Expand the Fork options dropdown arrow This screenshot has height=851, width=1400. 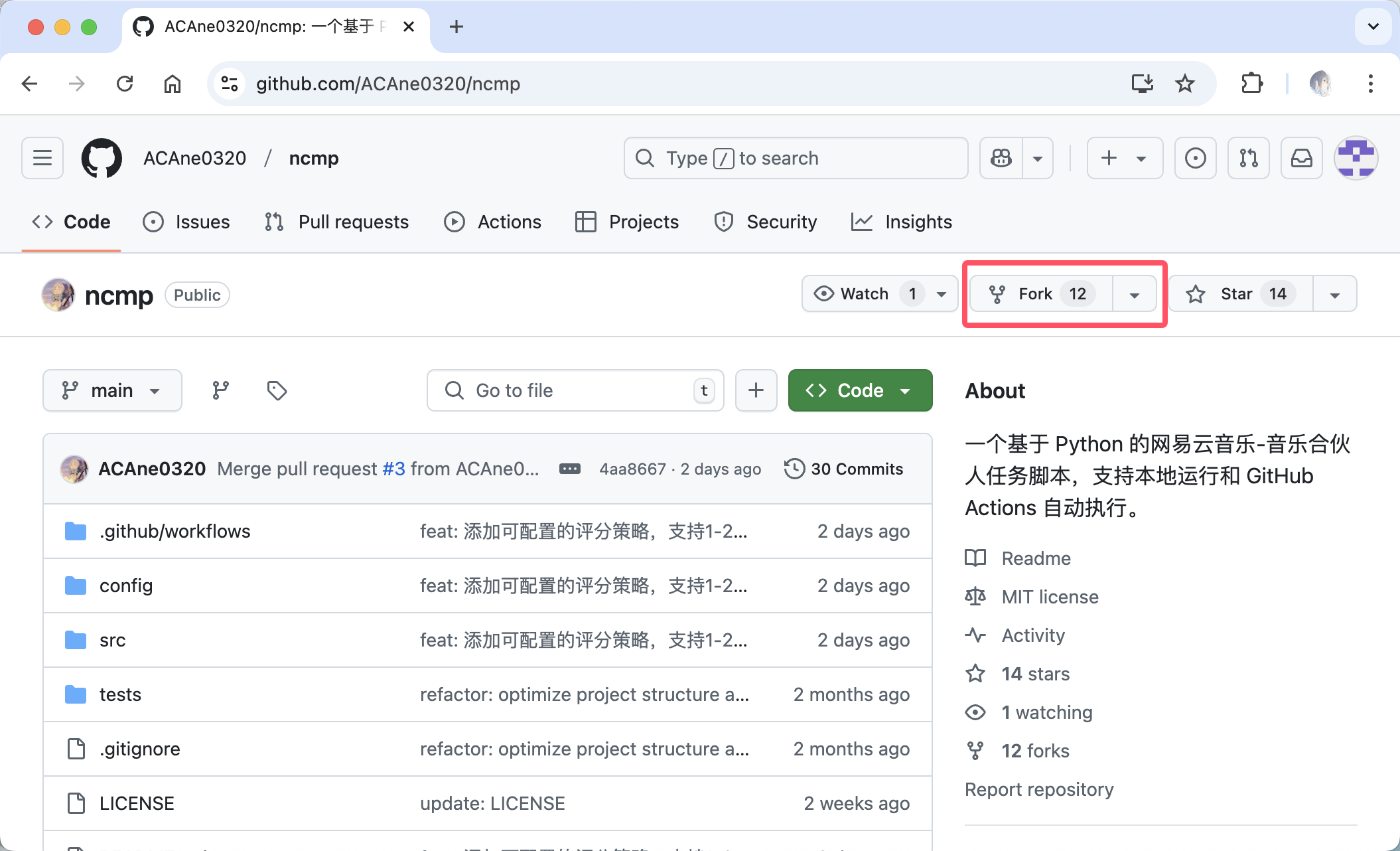click(x=1135, y=293)
